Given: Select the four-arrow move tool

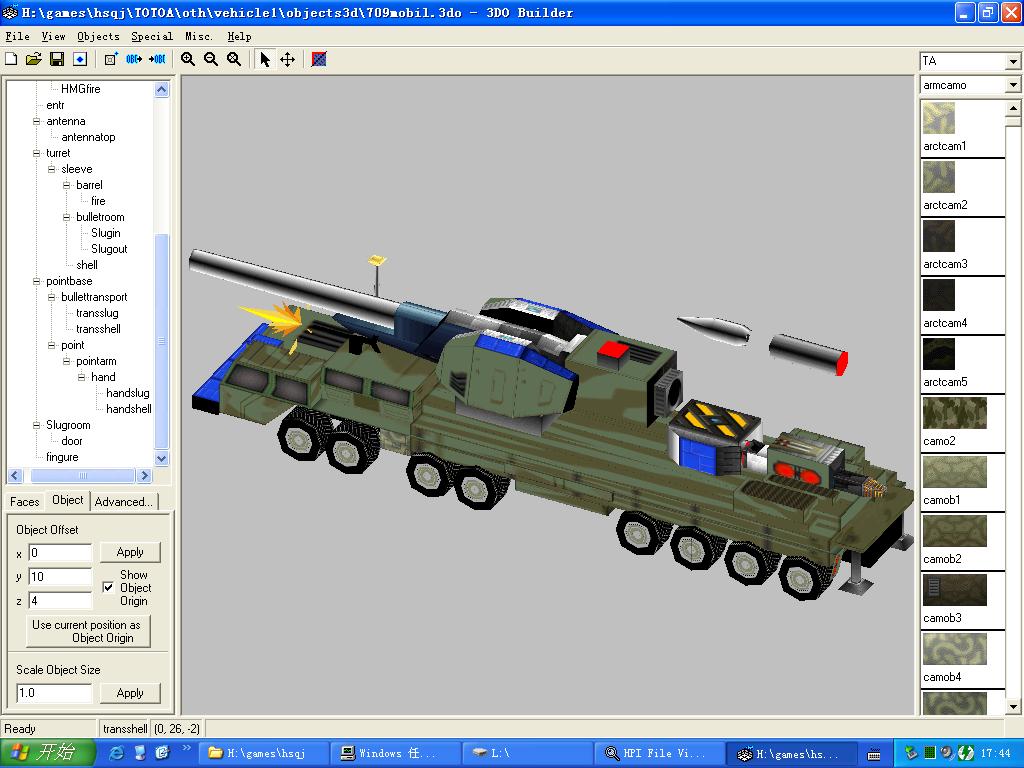Looking at the screenshot, I should [x=287, y=59].
